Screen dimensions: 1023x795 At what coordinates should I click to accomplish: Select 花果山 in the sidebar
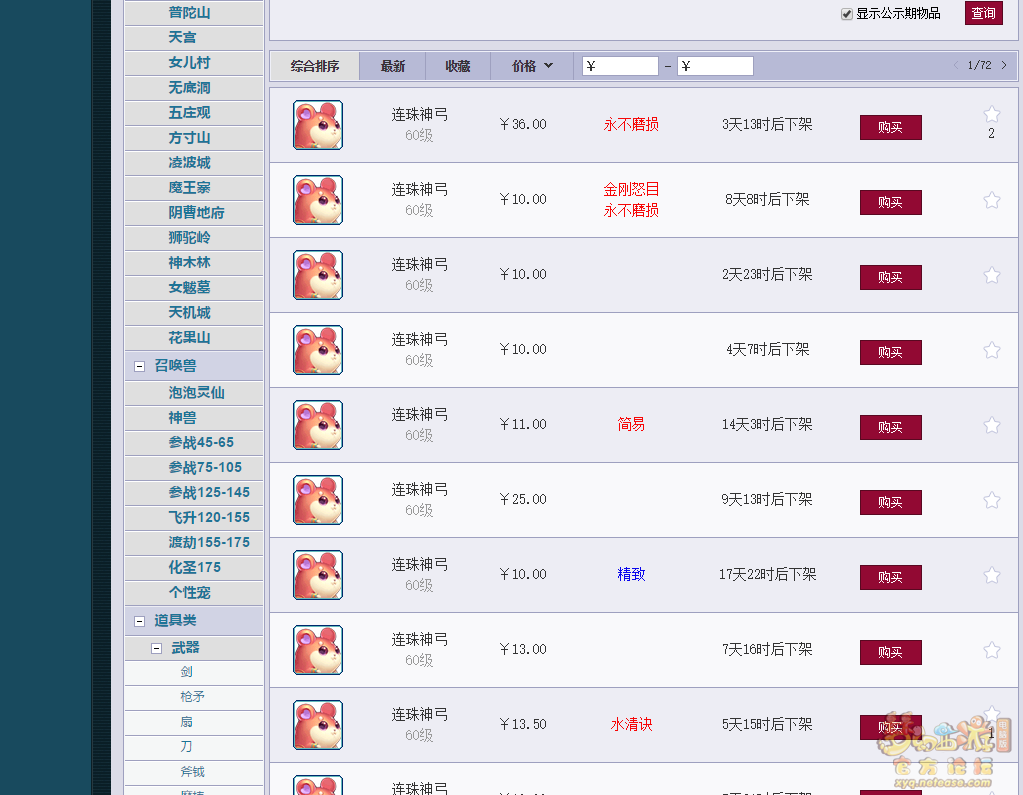[x=194, y=338]
